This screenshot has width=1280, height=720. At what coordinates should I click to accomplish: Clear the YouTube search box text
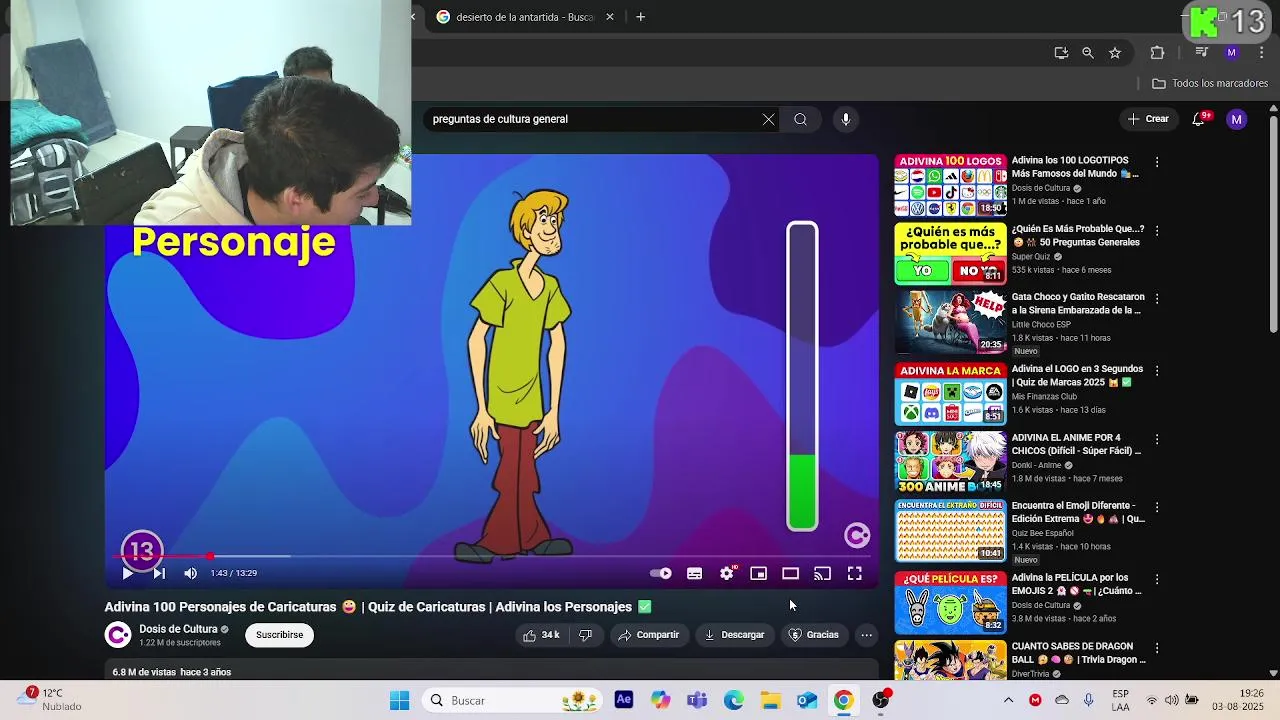point(768,119)
